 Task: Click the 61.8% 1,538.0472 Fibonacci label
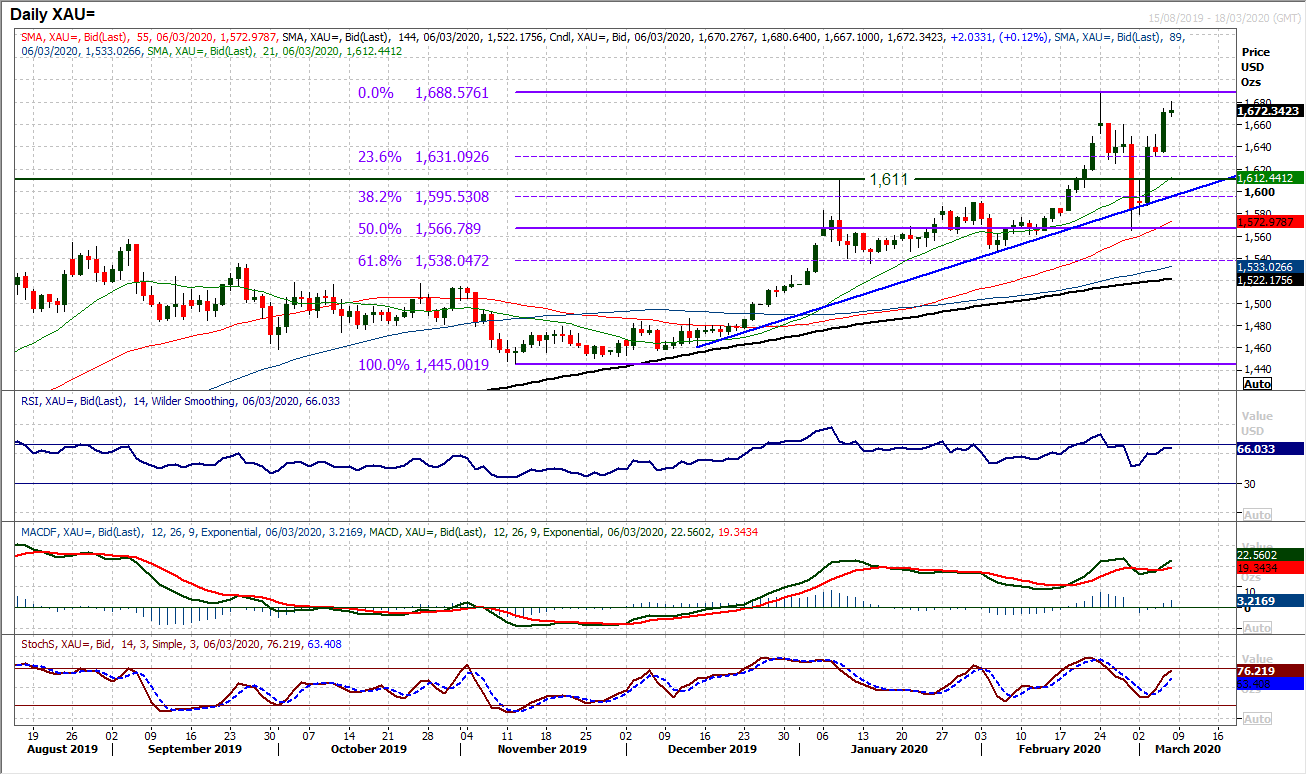(x=424, y=260)
